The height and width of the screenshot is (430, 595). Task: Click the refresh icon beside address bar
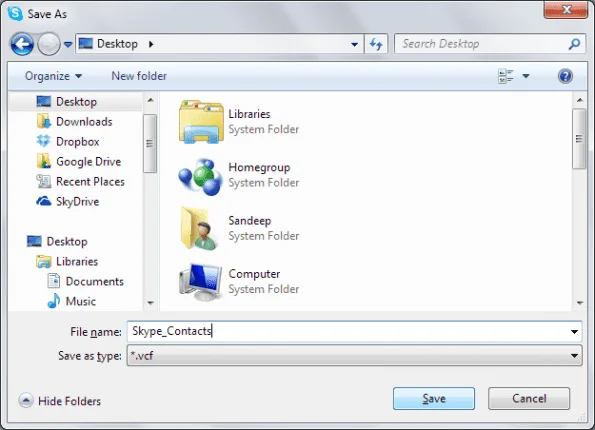click(376, 44)
